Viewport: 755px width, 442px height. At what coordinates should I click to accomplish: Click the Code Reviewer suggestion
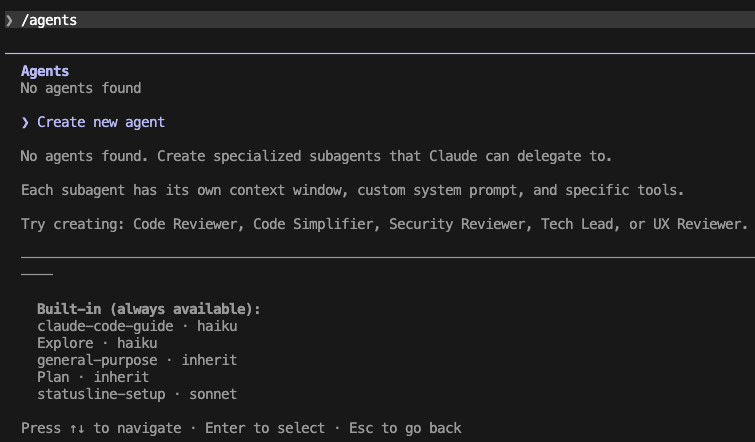click(x=188, y=224)
